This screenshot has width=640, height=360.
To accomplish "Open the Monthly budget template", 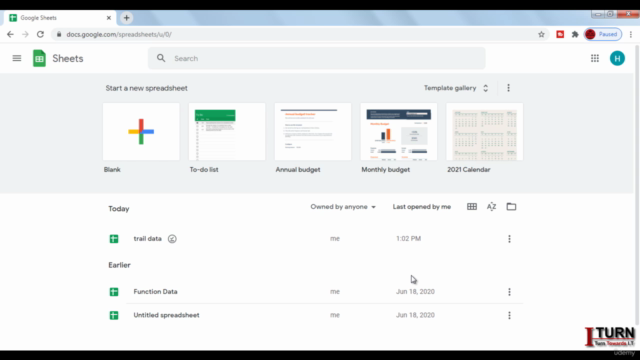I will click(x=399, y=131).
